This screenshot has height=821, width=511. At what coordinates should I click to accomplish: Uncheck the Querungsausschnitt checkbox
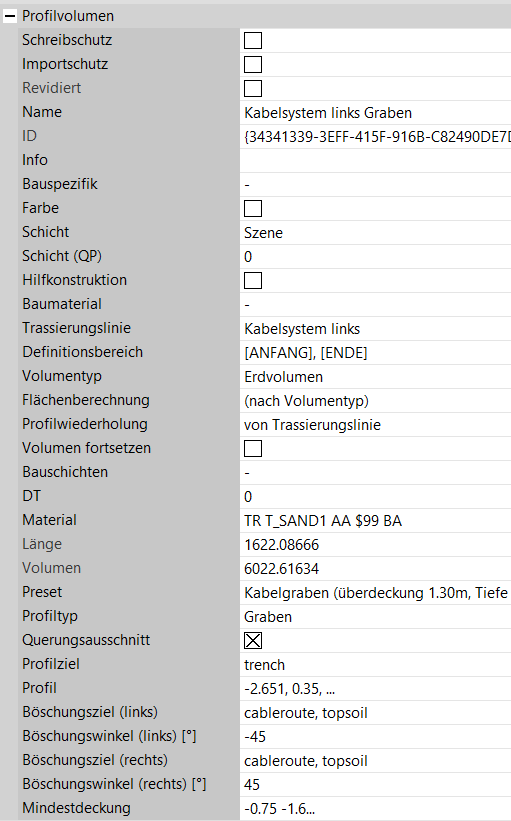[x=253, y=640]
